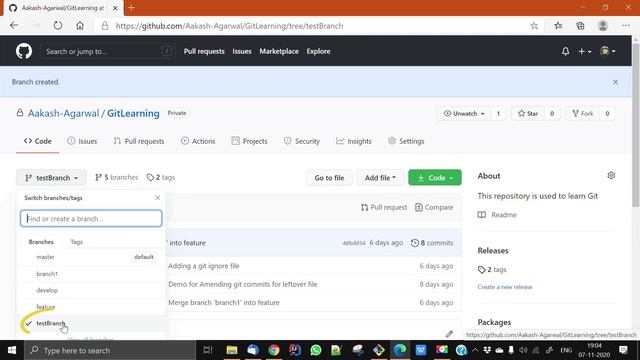Select the Branches tab in popup

coord(41,242)
